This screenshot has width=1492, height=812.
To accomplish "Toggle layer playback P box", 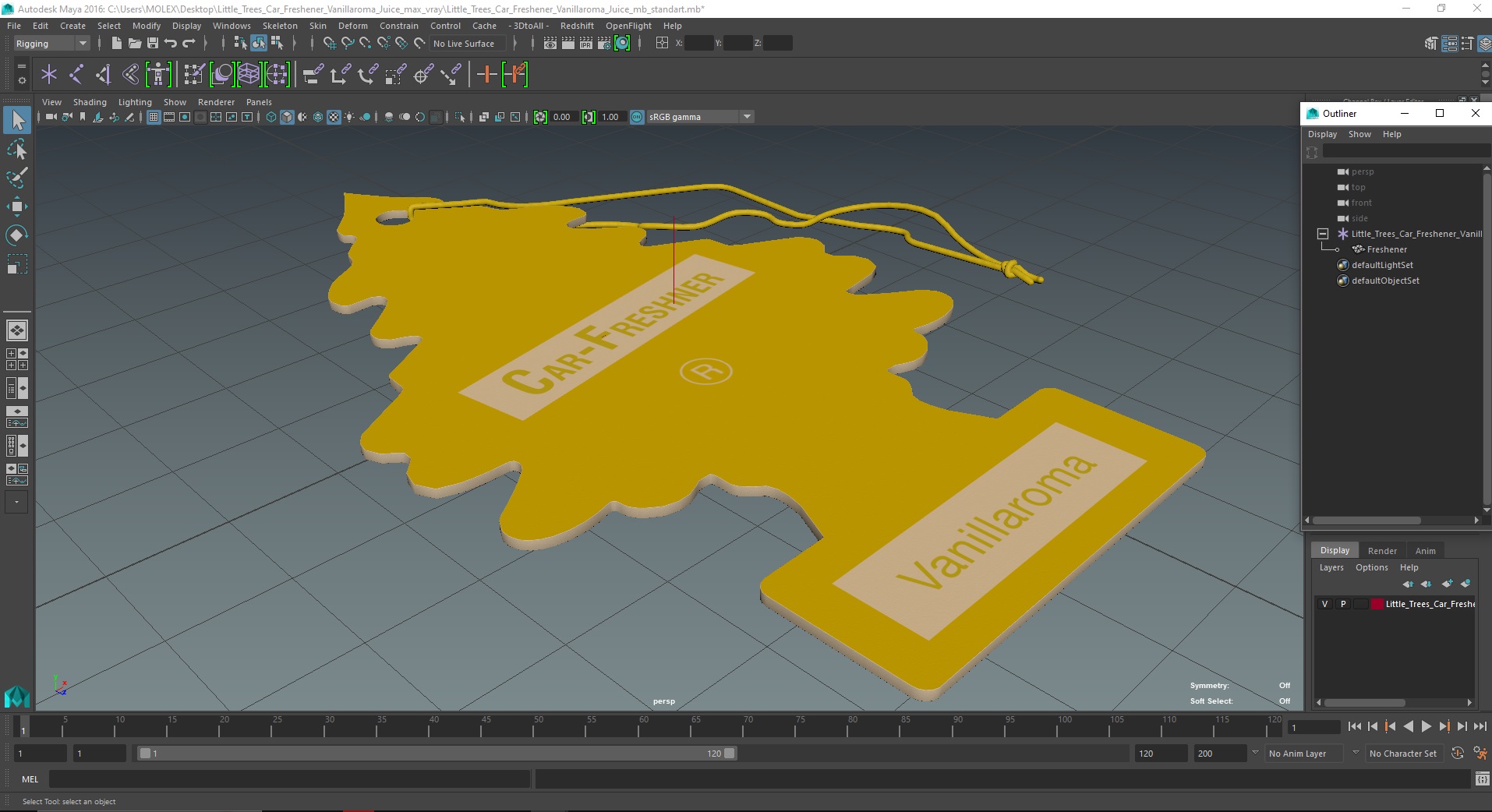I will tap(1342, 604).
